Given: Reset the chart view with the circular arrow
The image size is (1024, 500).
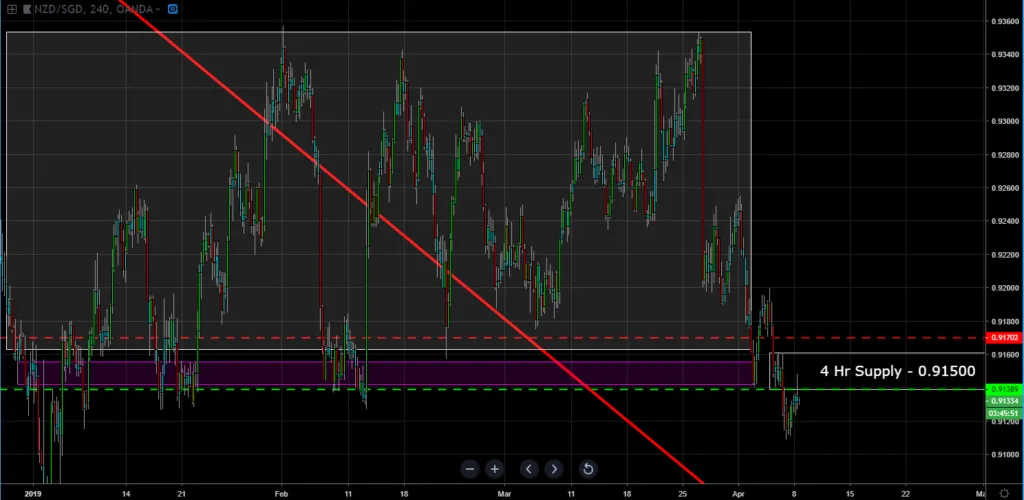Looking at the screenshot, I should click(x=587, y=469).
